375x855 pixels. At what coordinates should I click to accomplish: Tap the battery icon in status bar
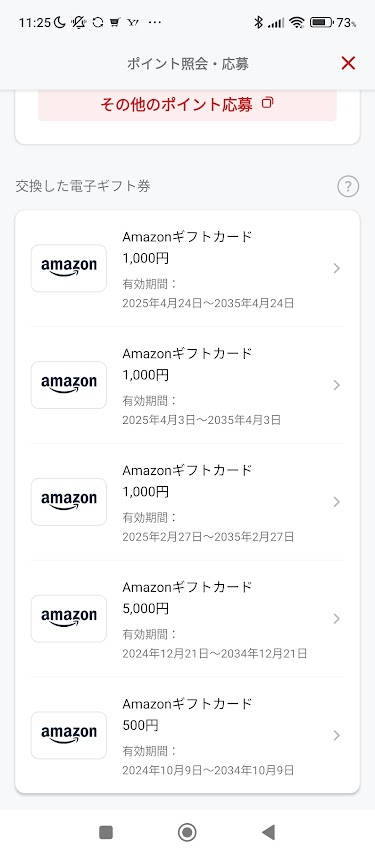point(321,22)
